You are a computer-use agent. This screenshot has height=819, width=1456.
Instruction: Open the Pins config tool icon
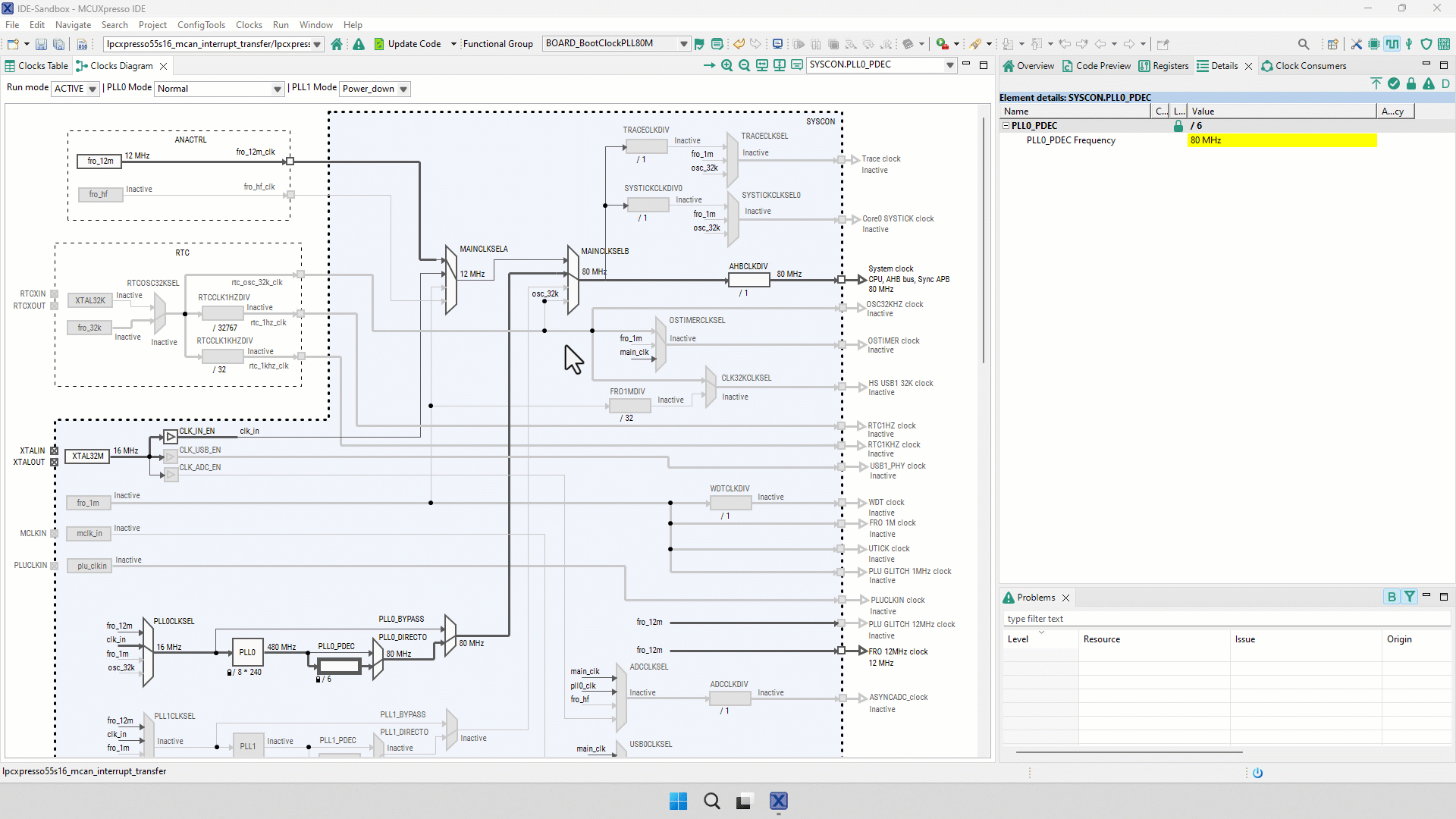(1374, 43)
